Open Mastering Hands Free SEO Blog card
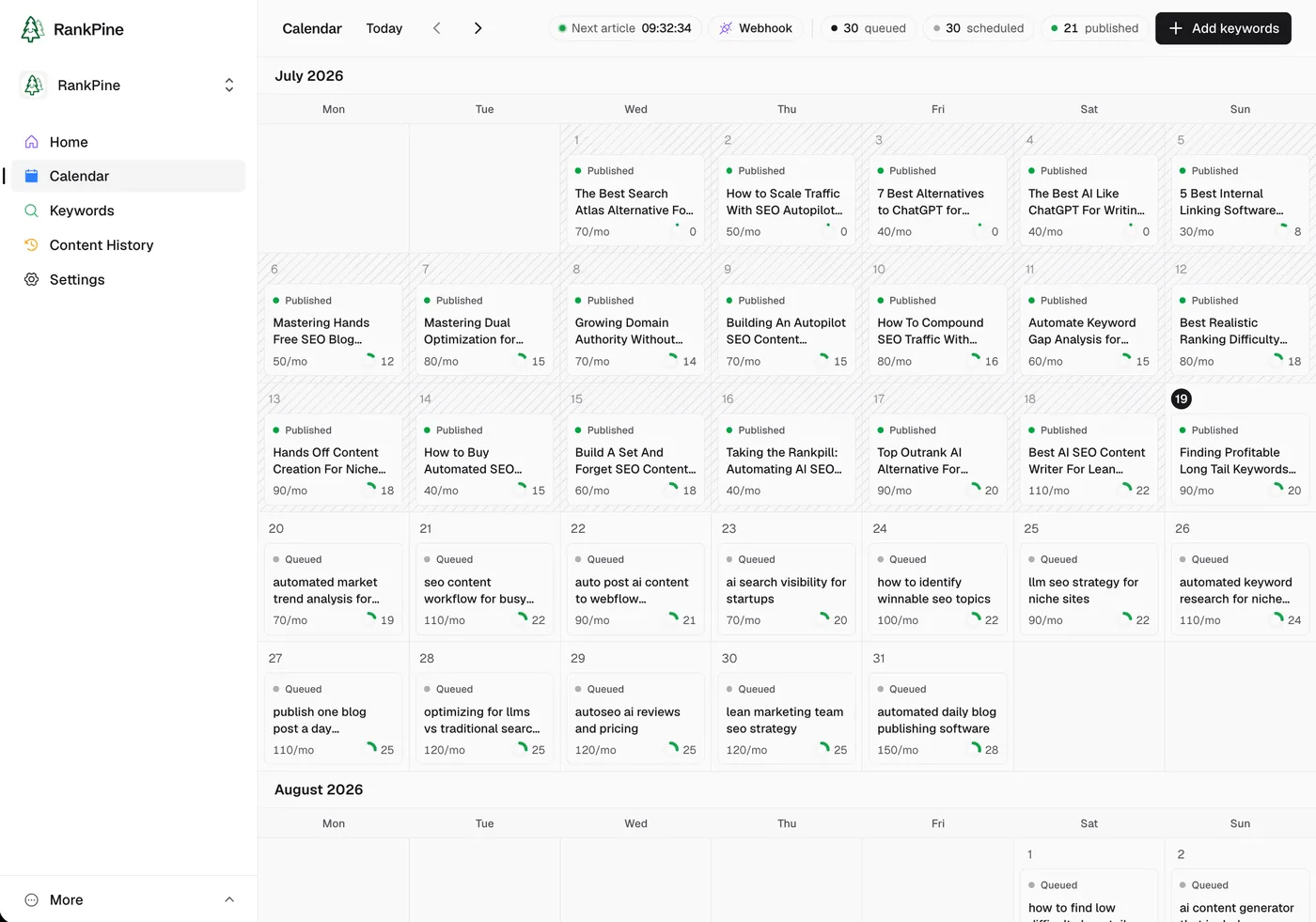The height and width of the screenshot is (922, 1316). click(334, 331)
